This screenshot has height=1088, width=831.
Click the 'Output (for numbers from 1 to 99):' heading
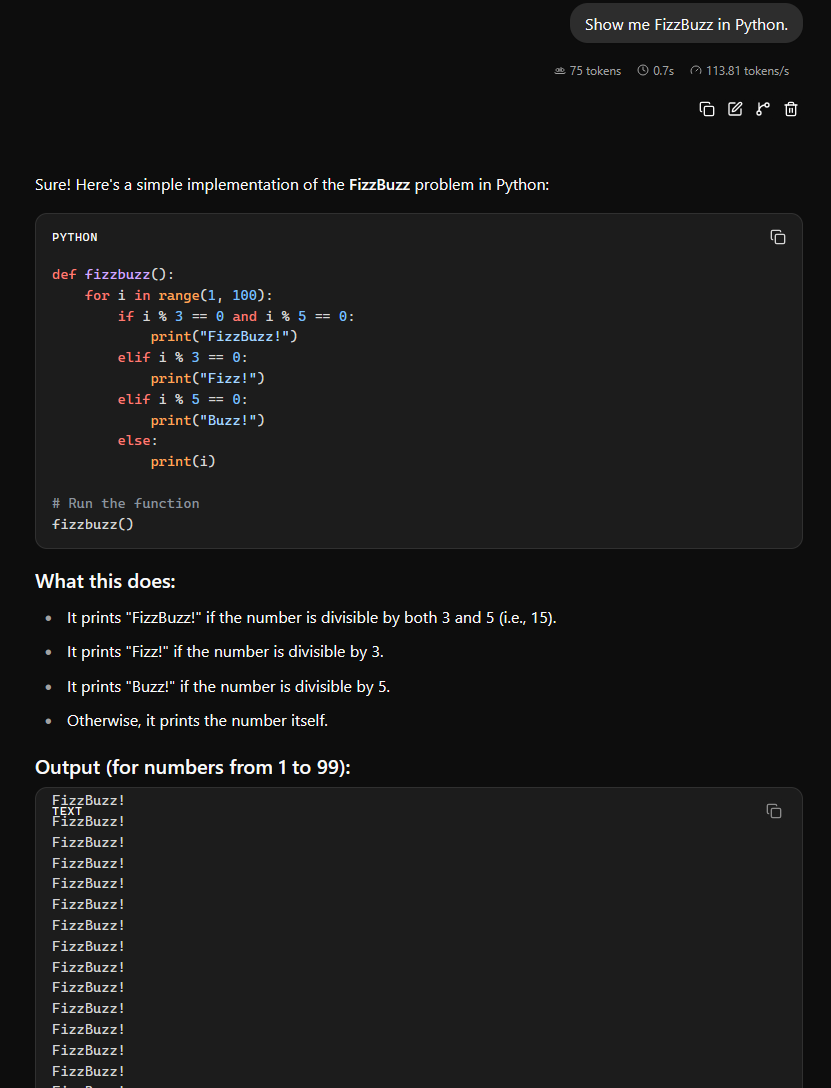coord(193,767)
